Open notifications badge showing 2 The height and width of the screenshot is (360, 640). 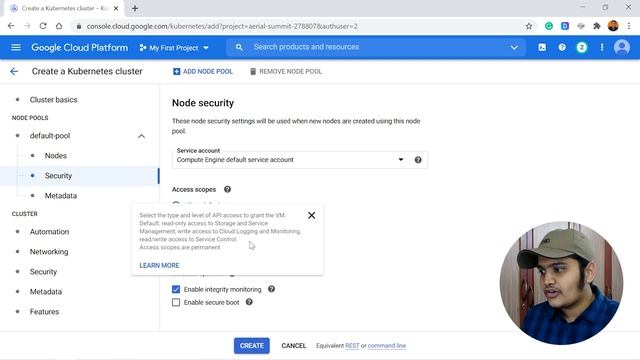pos(582,47)
